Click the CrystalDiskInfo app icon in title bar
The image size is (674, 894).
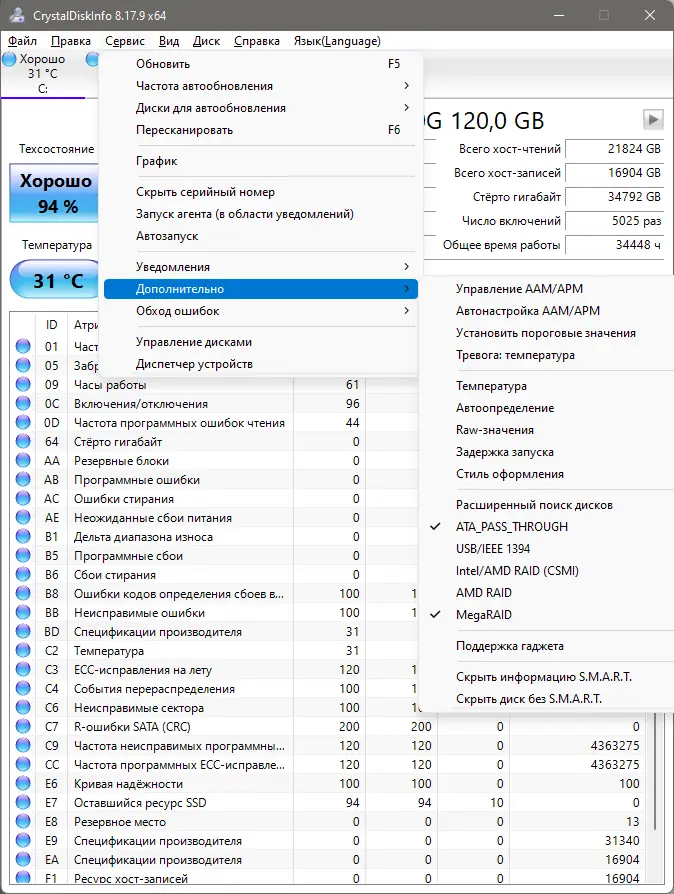[x=14, y=15]
